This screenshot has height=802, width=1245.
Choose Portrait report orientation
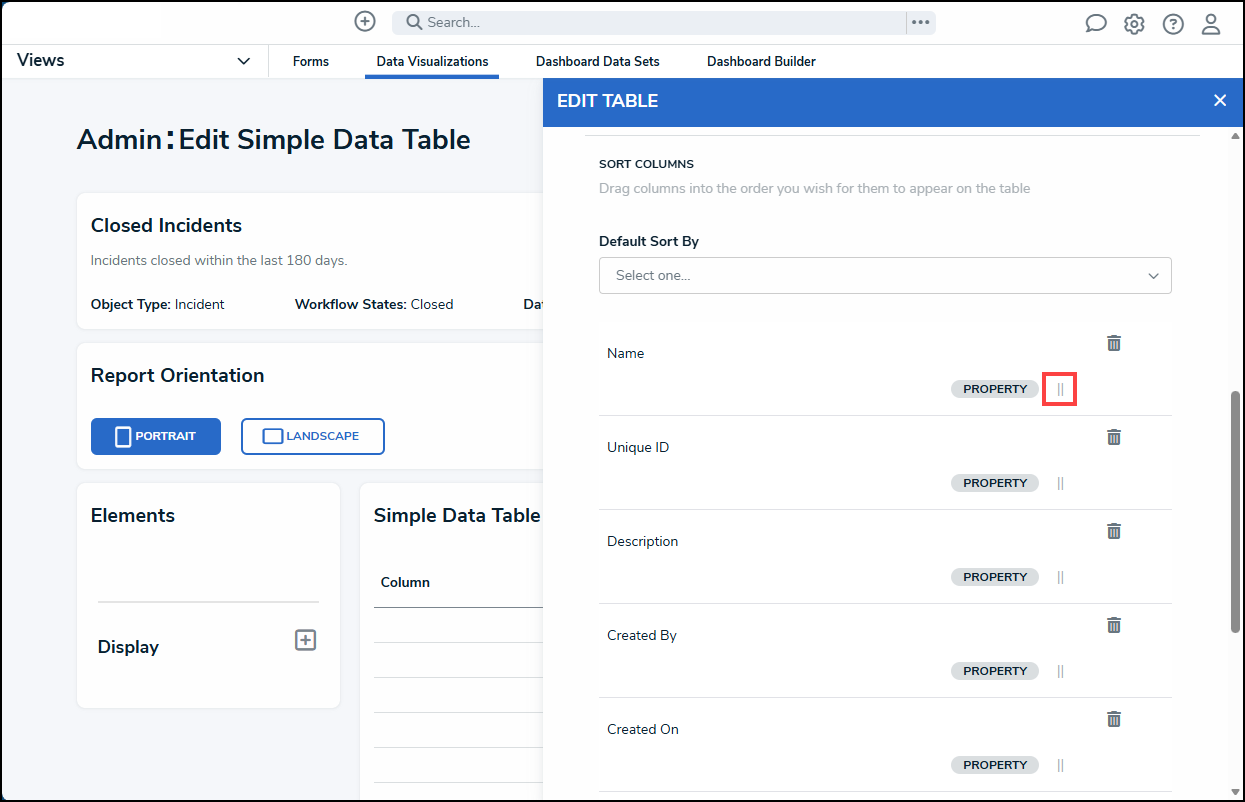tap(156, 436)
